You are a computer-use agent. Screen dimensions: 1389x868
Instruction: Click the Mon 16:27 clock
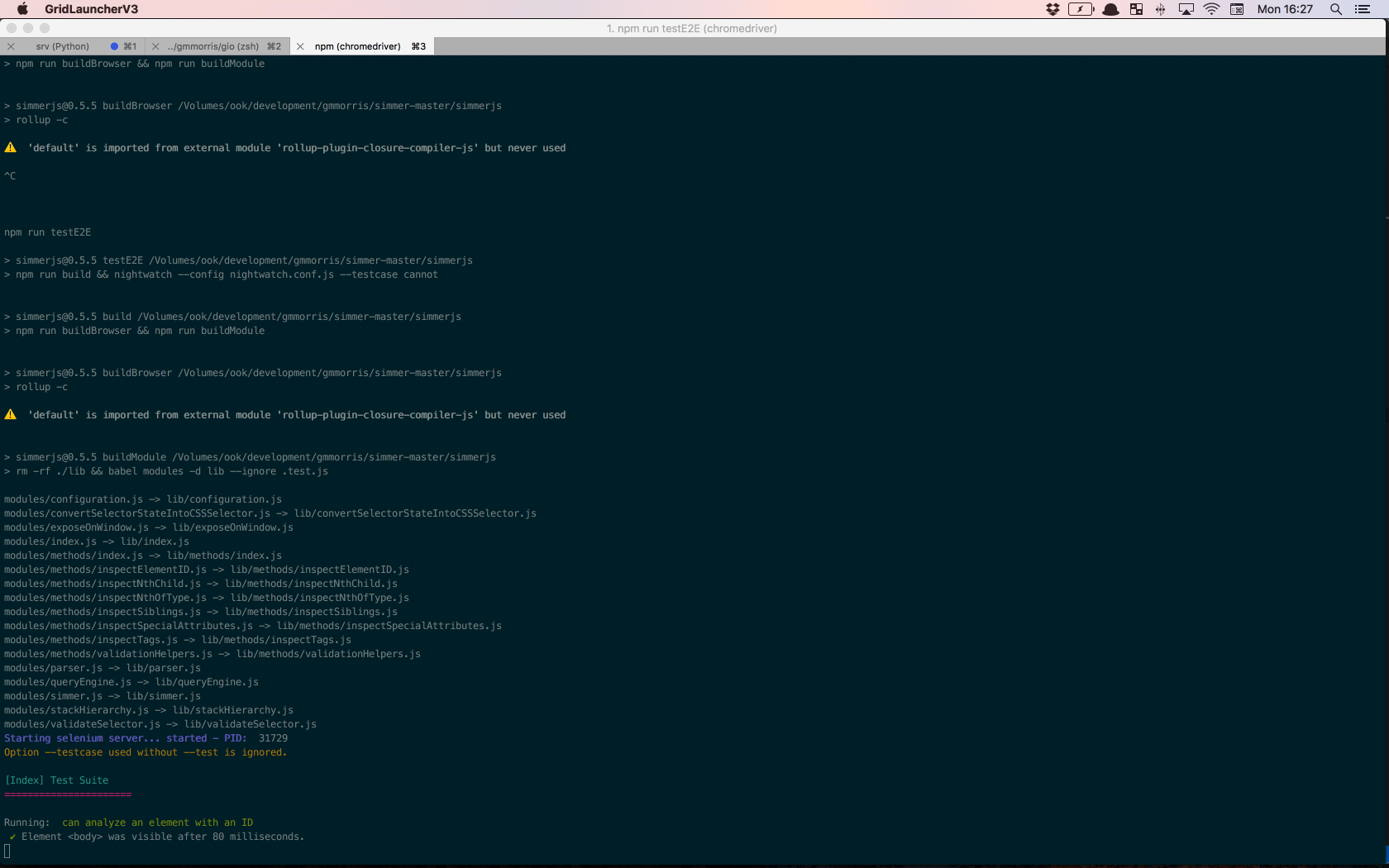(1285, 9)
